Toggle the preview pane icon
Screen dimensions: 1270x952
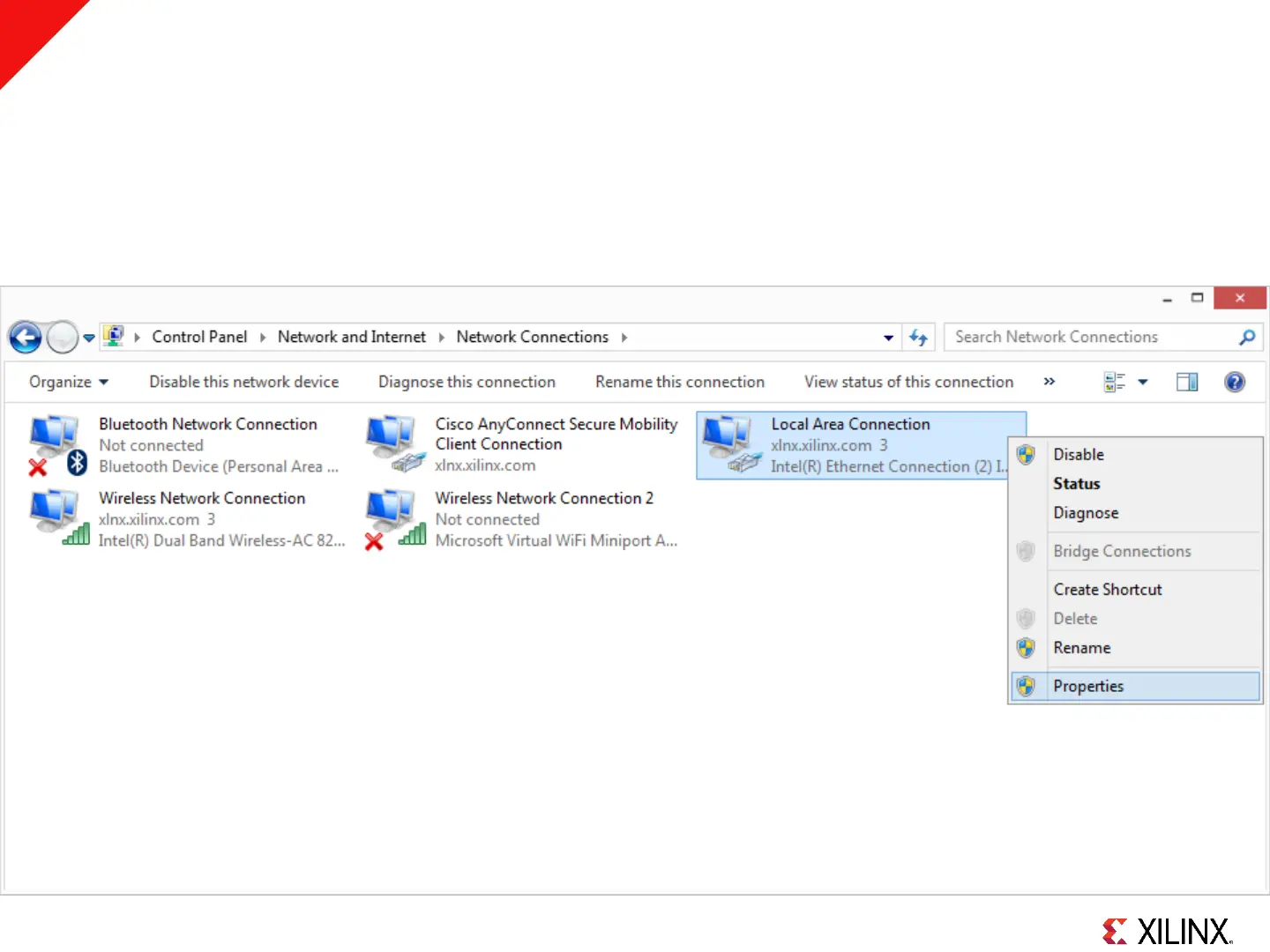(x=1187, y=382)
